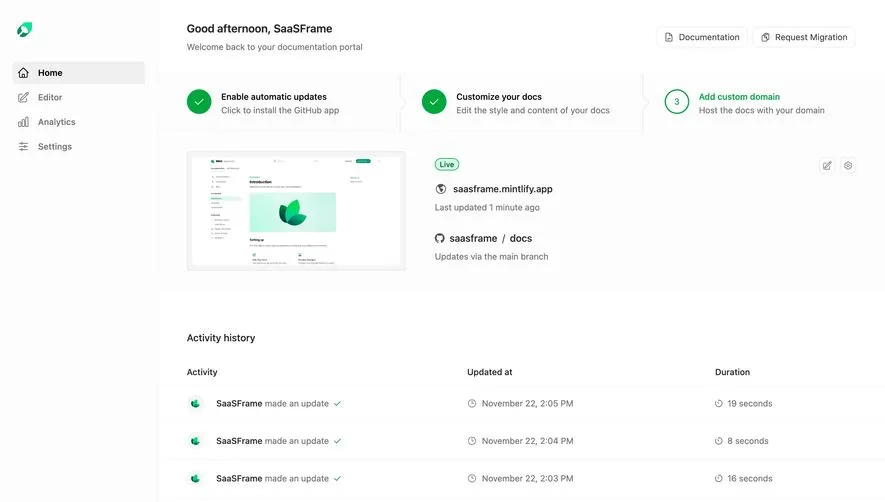Screen dimensions: 885x502
Task: Click the edit pencil icon on deployment card
Action: point(827,165)
